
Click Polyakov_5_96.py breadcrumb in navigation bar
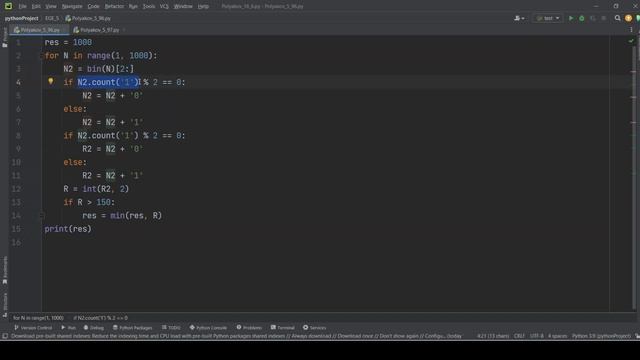[x=88, y=18]
